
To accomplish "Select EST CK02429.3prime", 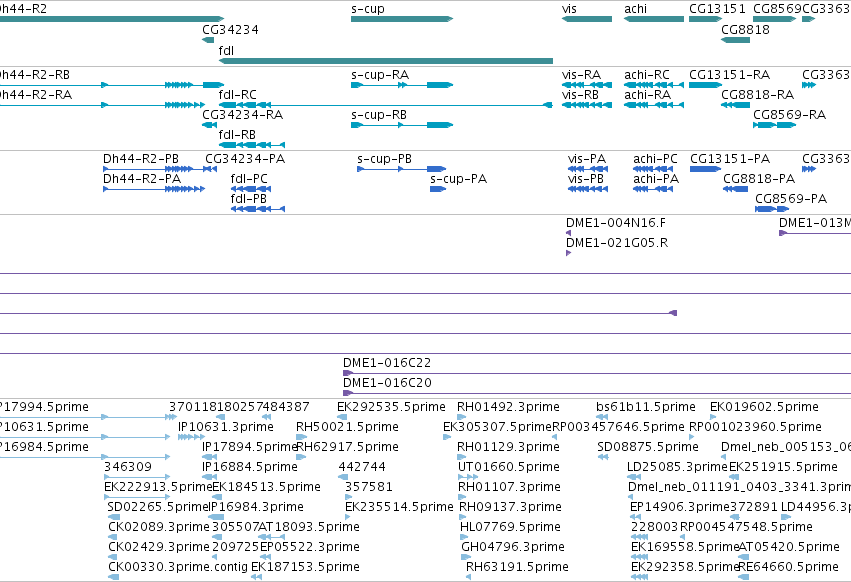I will point(113,558).
